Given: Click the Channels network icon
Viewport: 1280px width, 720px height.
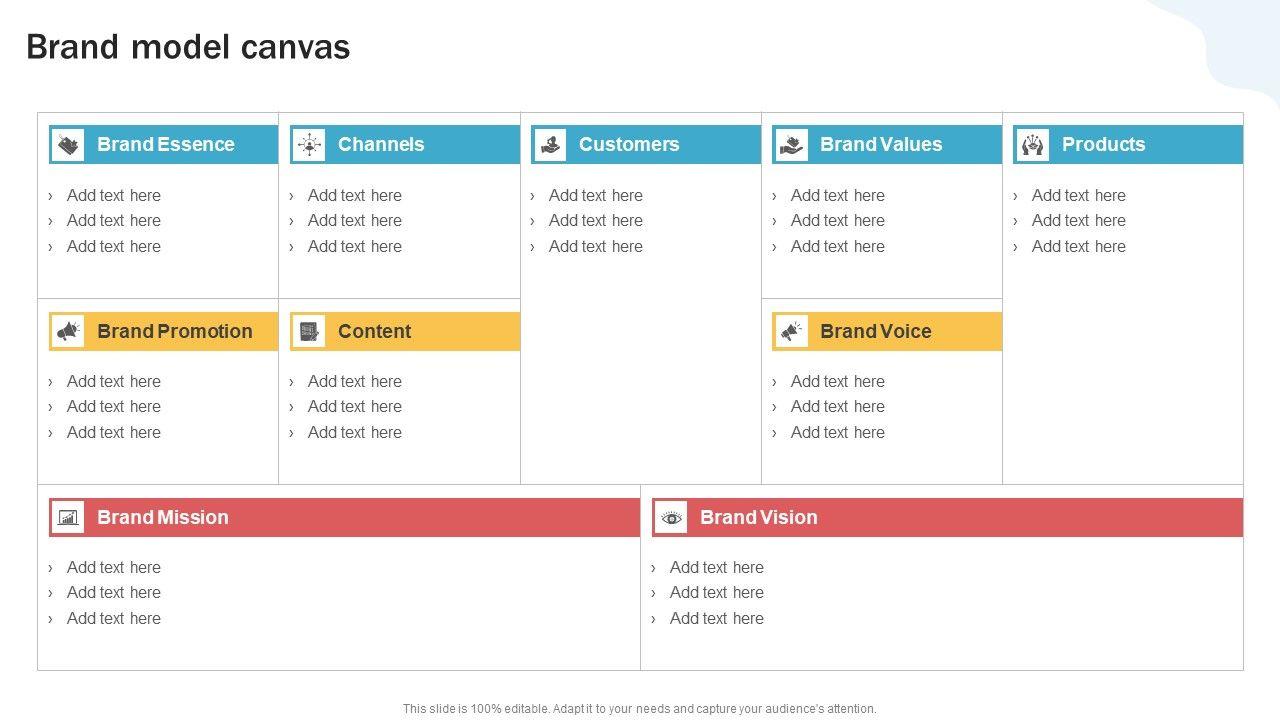Looking at the screenshot, I should (309, 145).
